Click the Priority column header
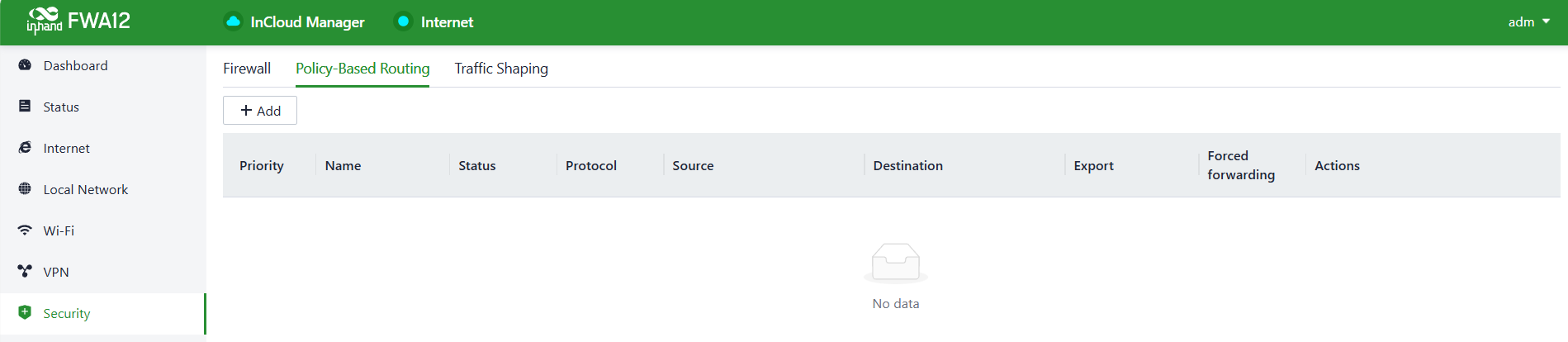The height and width of the screenshot is (342, 1568). (262, 165)
